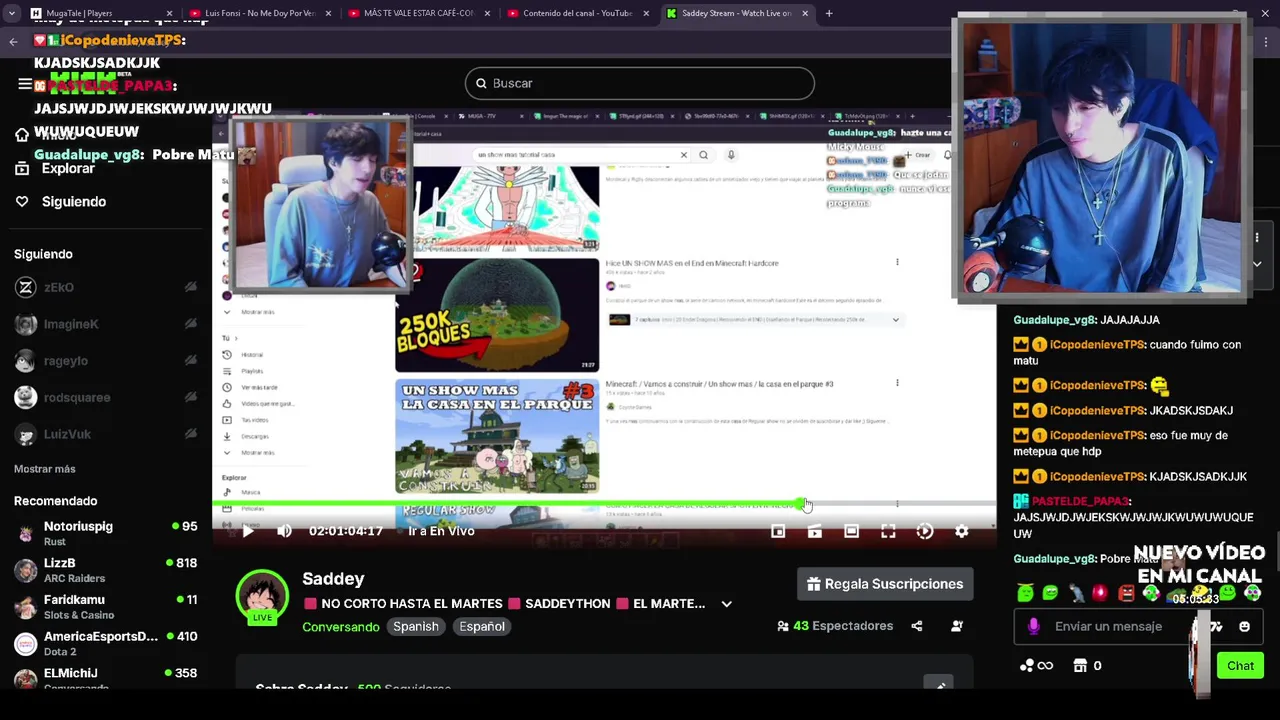Switch to 'Contenido del canal' YouTube tab
Image resolution: width=1280 pixels, height=720 pixels.
click(x=578, y=13)
